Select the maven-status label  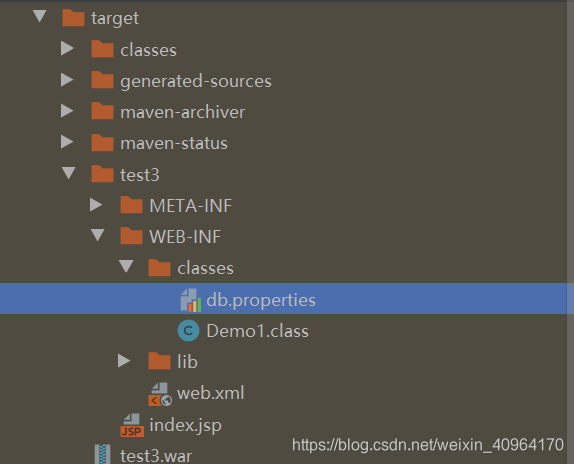pyautogui.click(x=174, y=143)
